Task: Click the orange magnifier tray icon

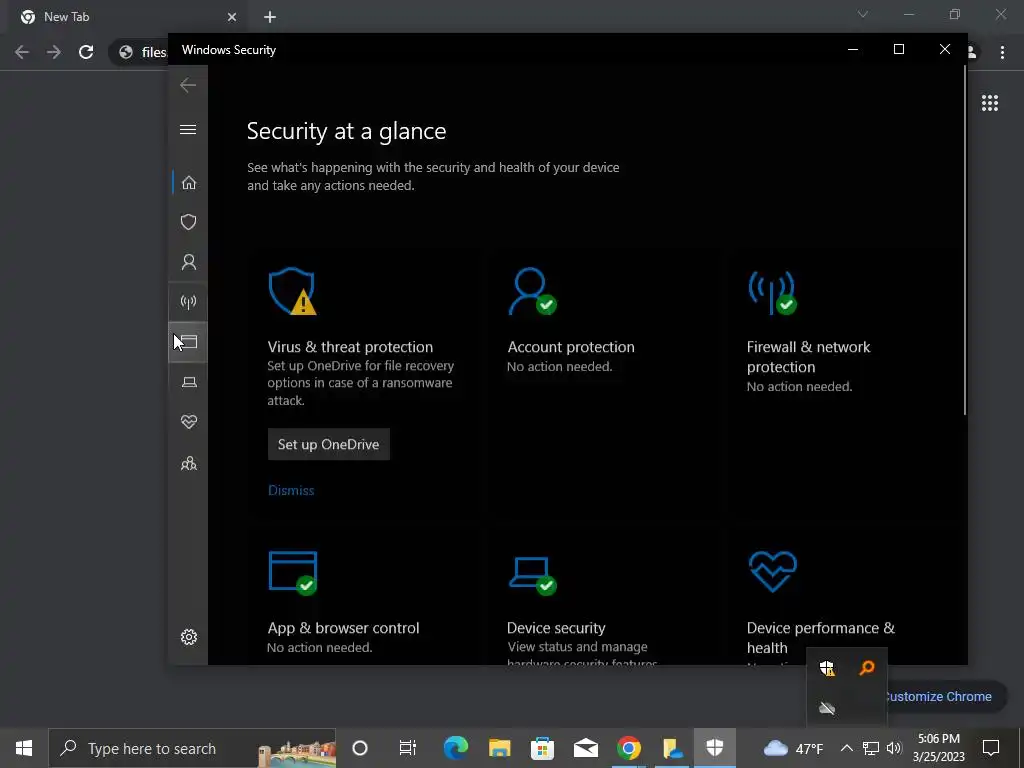Action: point(867,668)
